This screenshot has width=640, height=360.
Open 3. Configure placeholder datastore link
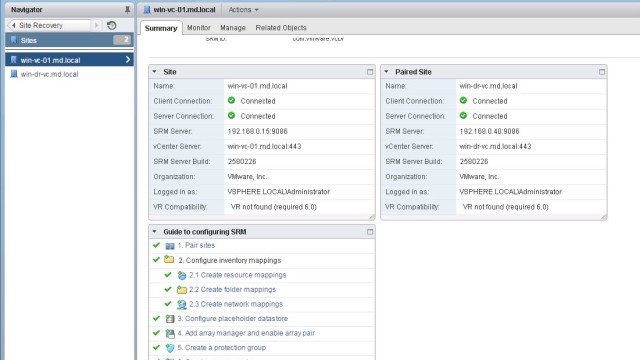[233, 318]
